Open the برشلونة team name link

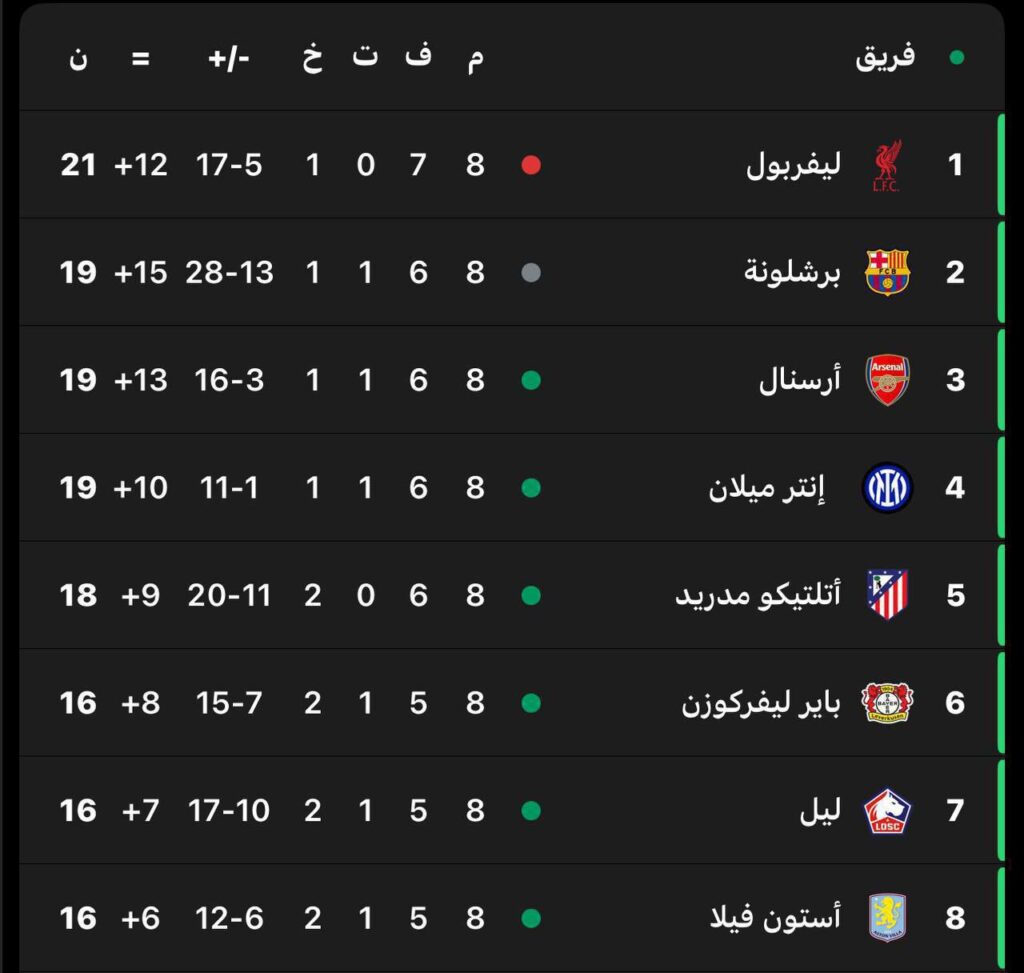[x=792, y=272]
